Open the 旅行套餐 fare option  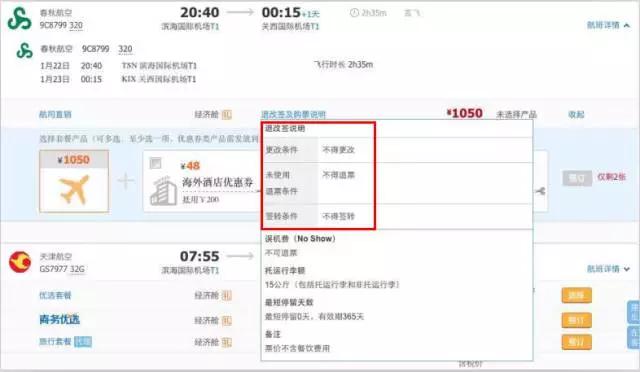(x=55, y=341)
